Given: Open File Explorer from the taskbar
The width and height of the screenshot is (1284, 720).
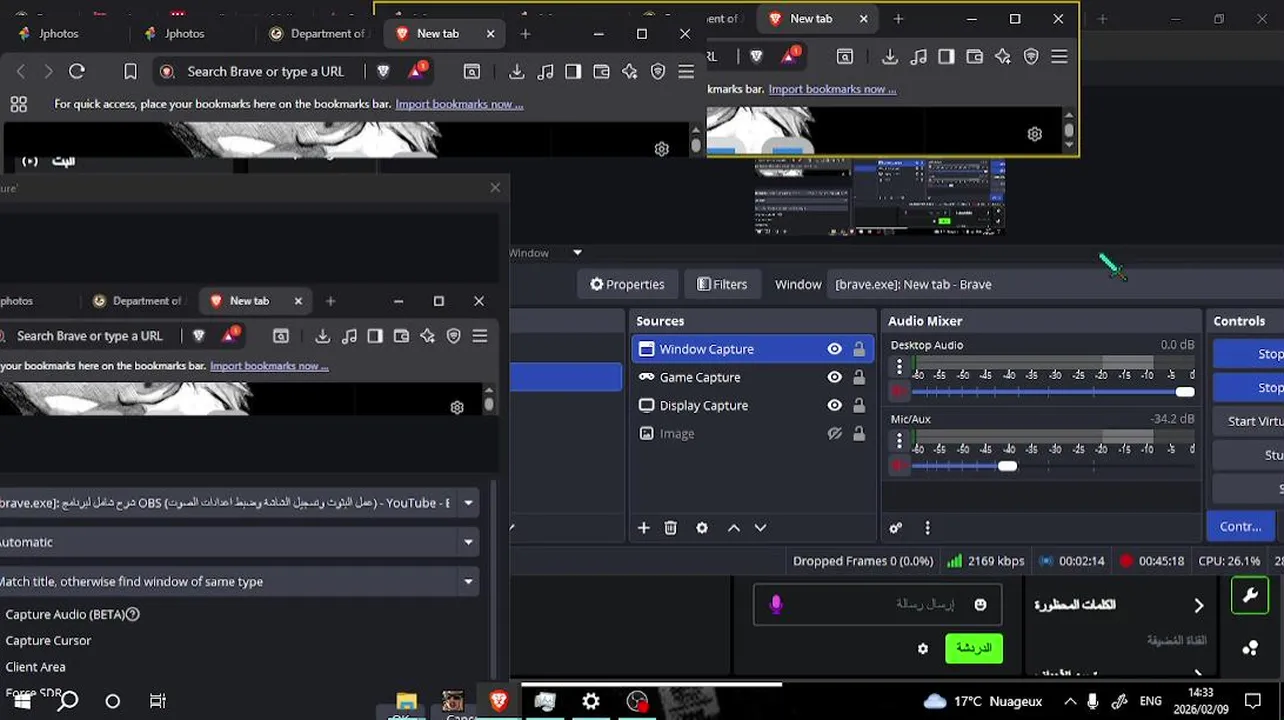Looking at the screenshot, I should coord(406,701).
